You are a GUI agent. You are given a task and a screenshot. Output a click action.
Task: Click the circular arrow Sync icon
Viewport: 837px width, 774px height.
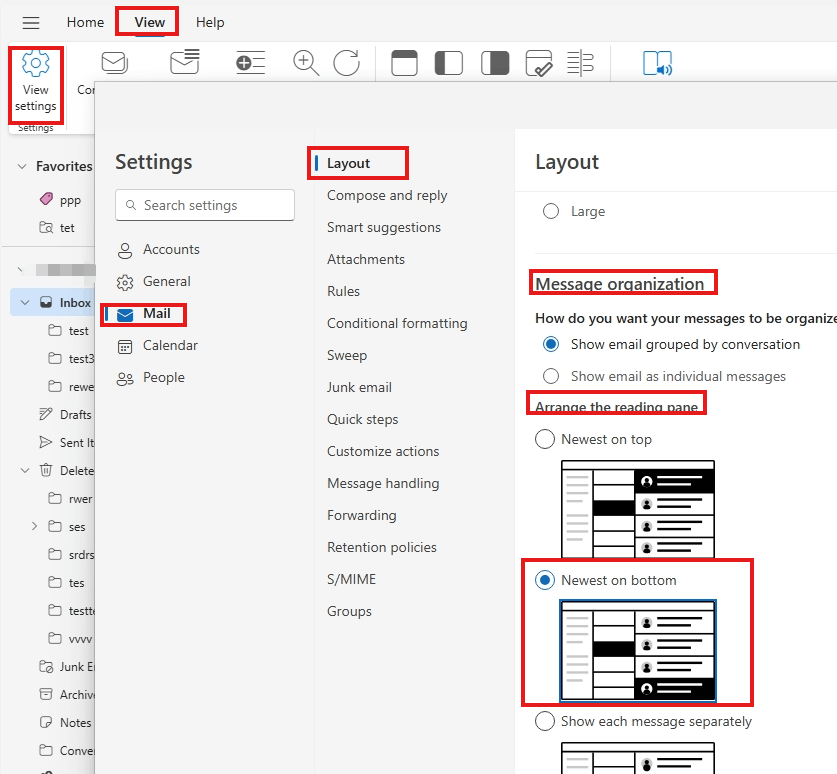point(346,63)
